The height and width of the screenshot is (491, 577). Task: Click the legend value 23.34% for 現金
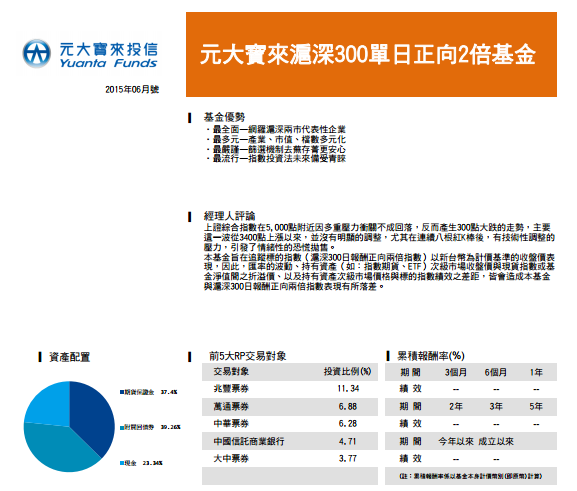(x=153, y=463)
